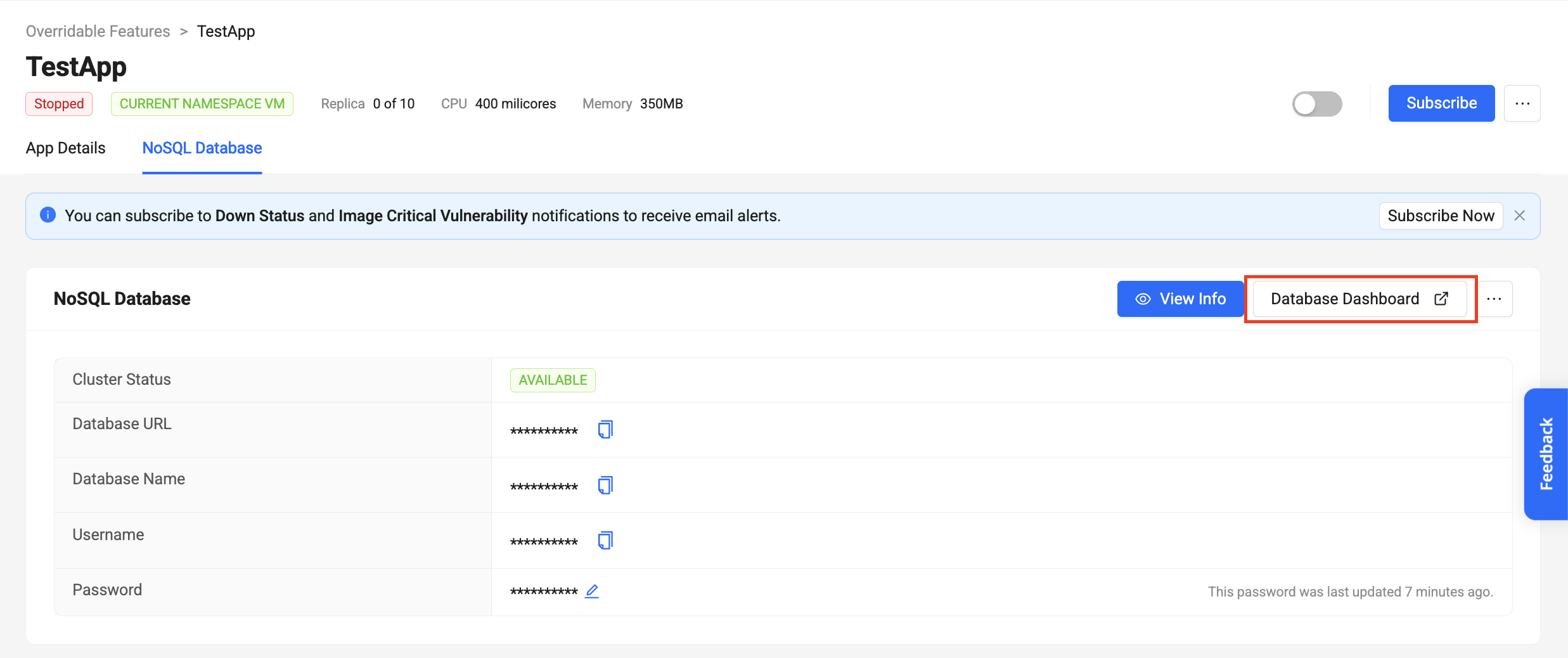Switch to the App Details tab
This screenshot has width=1568, height=658.
point(65,148)
